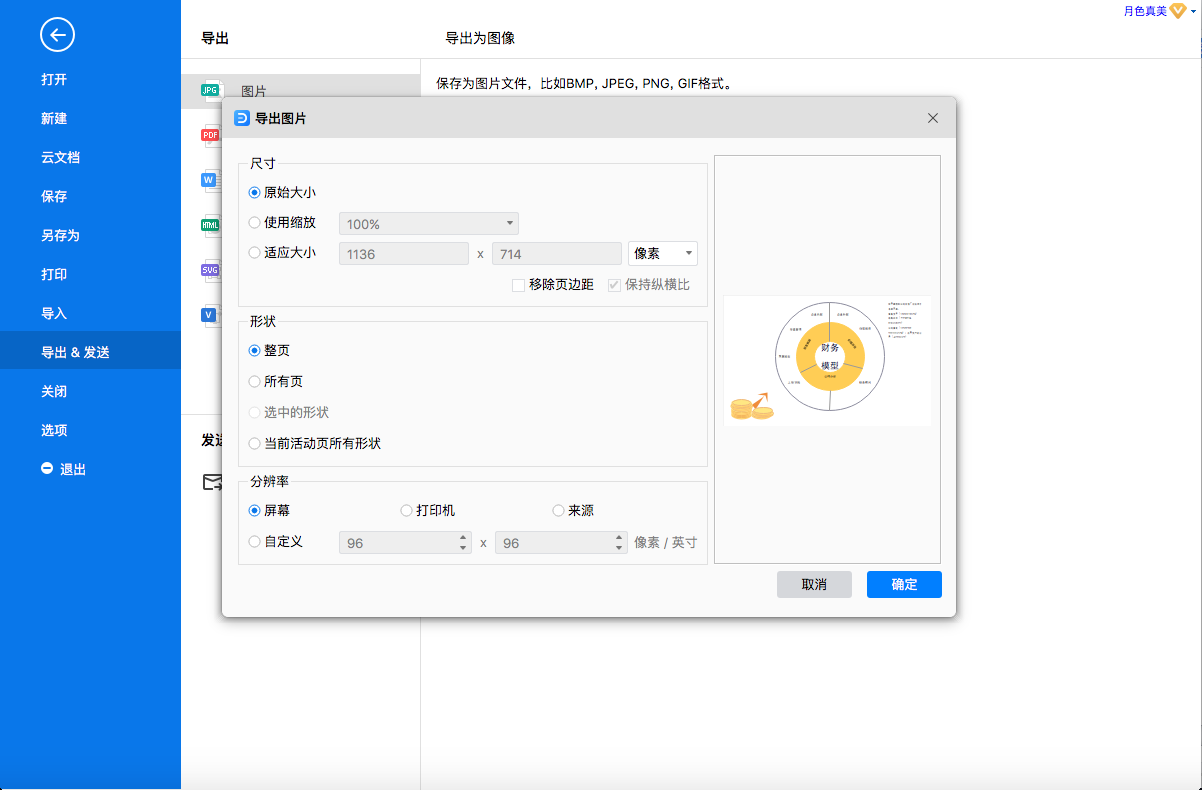Viewport: 1202px width, 790px height.
Task: Select the HTML export icon
Action: 210,225
